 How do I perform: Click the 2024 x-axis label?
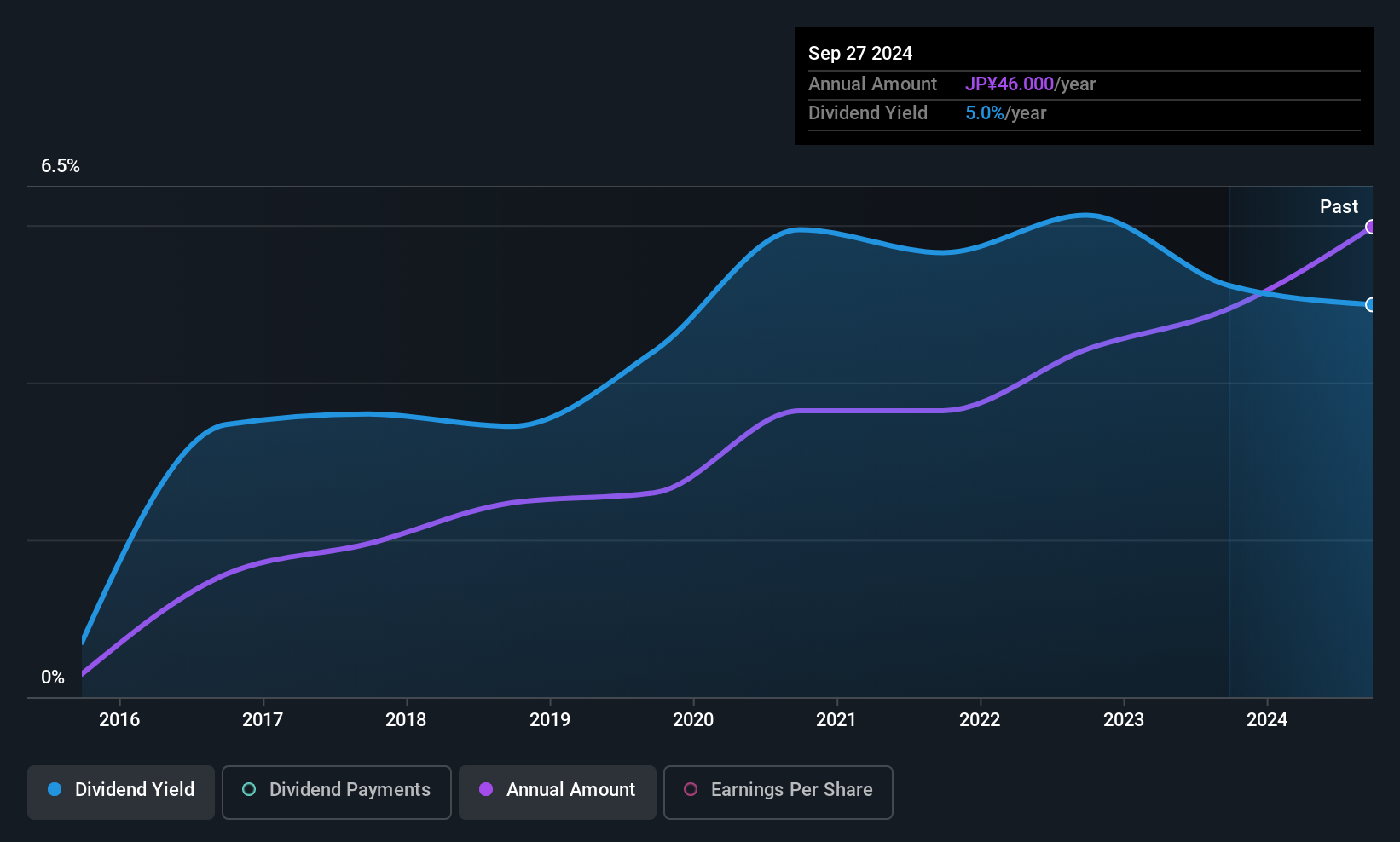1267,719
